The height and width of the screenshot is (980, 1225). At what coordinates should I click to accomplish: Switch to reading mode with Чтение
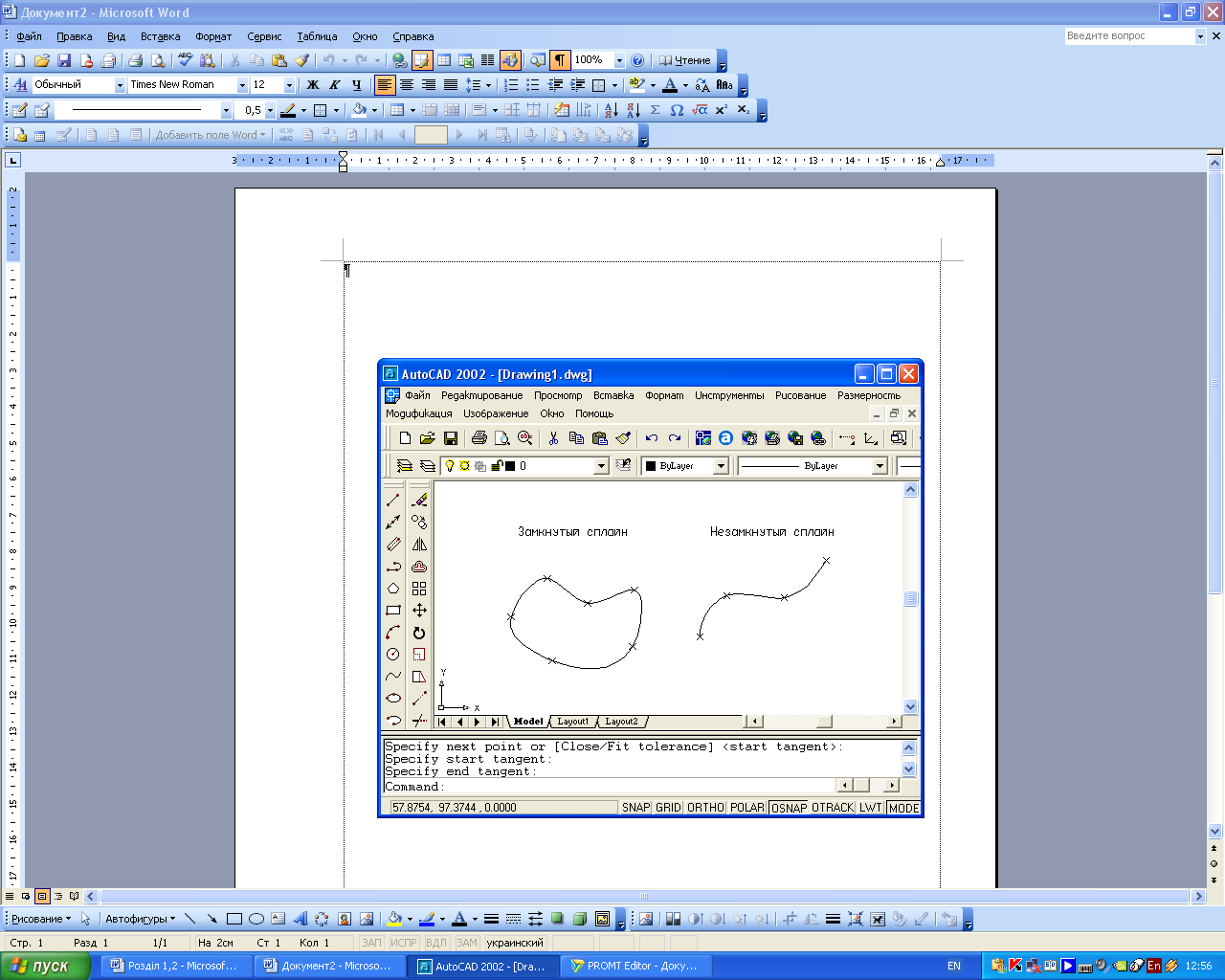pyautogui.click(x=685, y=60)
